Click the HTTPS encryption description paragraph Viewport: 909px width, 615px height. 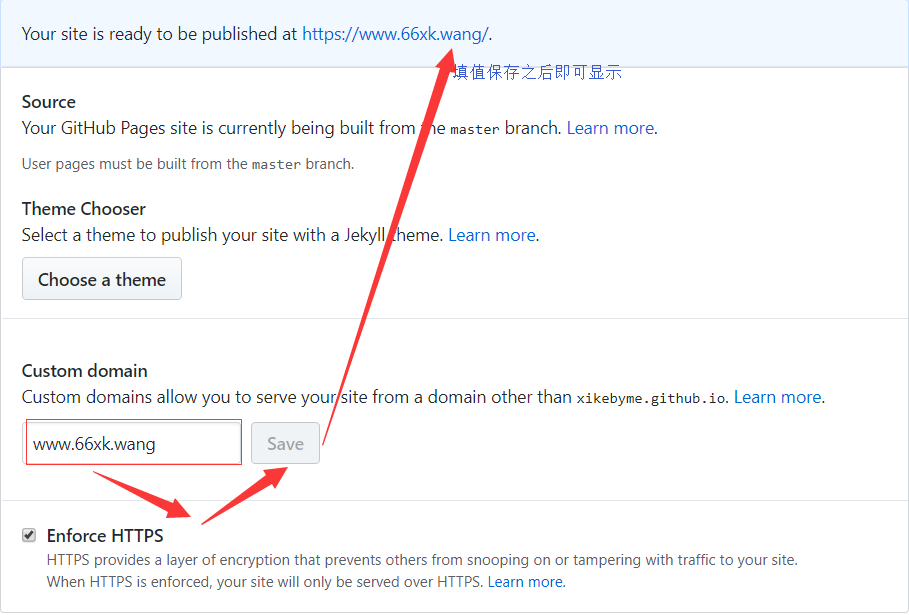[420, 560]
